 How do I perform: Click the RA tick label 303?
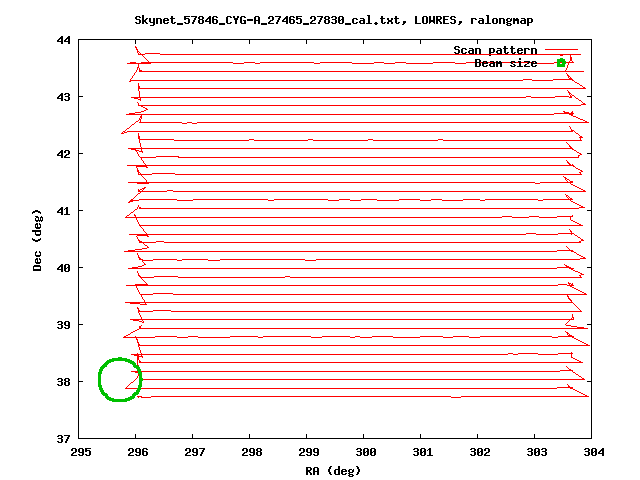[537, 452]
